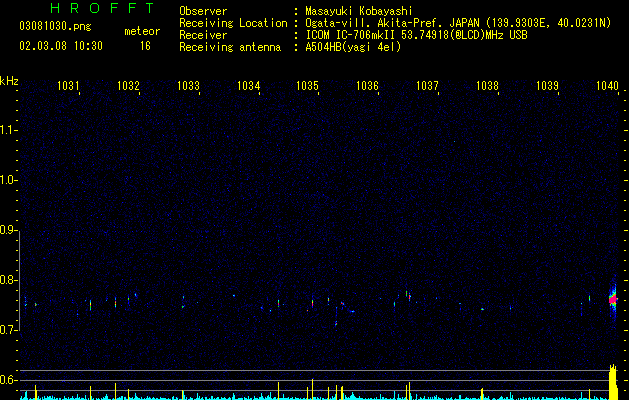Screen dimensions: 629x400
Task: Select the Ogata-vill. Akita-Pref. JAPAN location text
Action: pyautogui.click(x=458, y=23)
